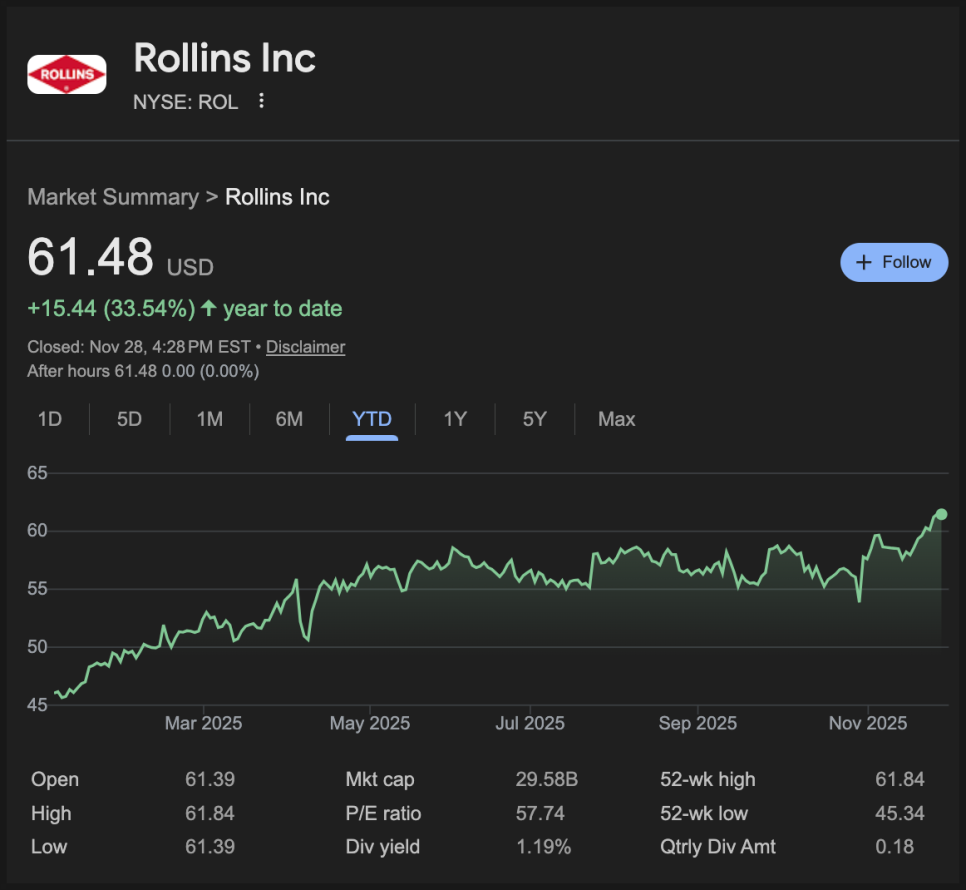Click the latest price dot on the chart

pos(941,514)
